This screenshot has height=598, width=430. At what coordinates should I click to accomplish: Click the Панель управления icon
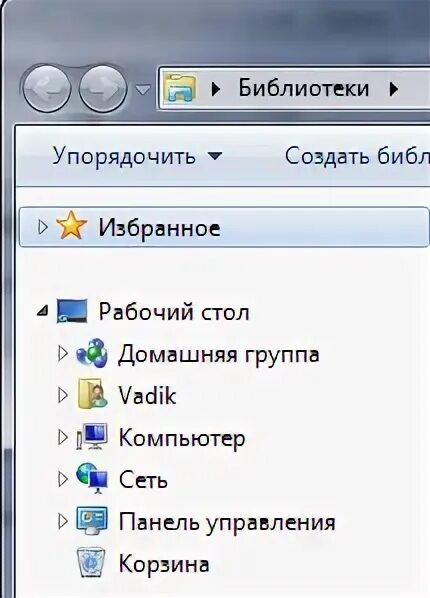pos(92,521)
